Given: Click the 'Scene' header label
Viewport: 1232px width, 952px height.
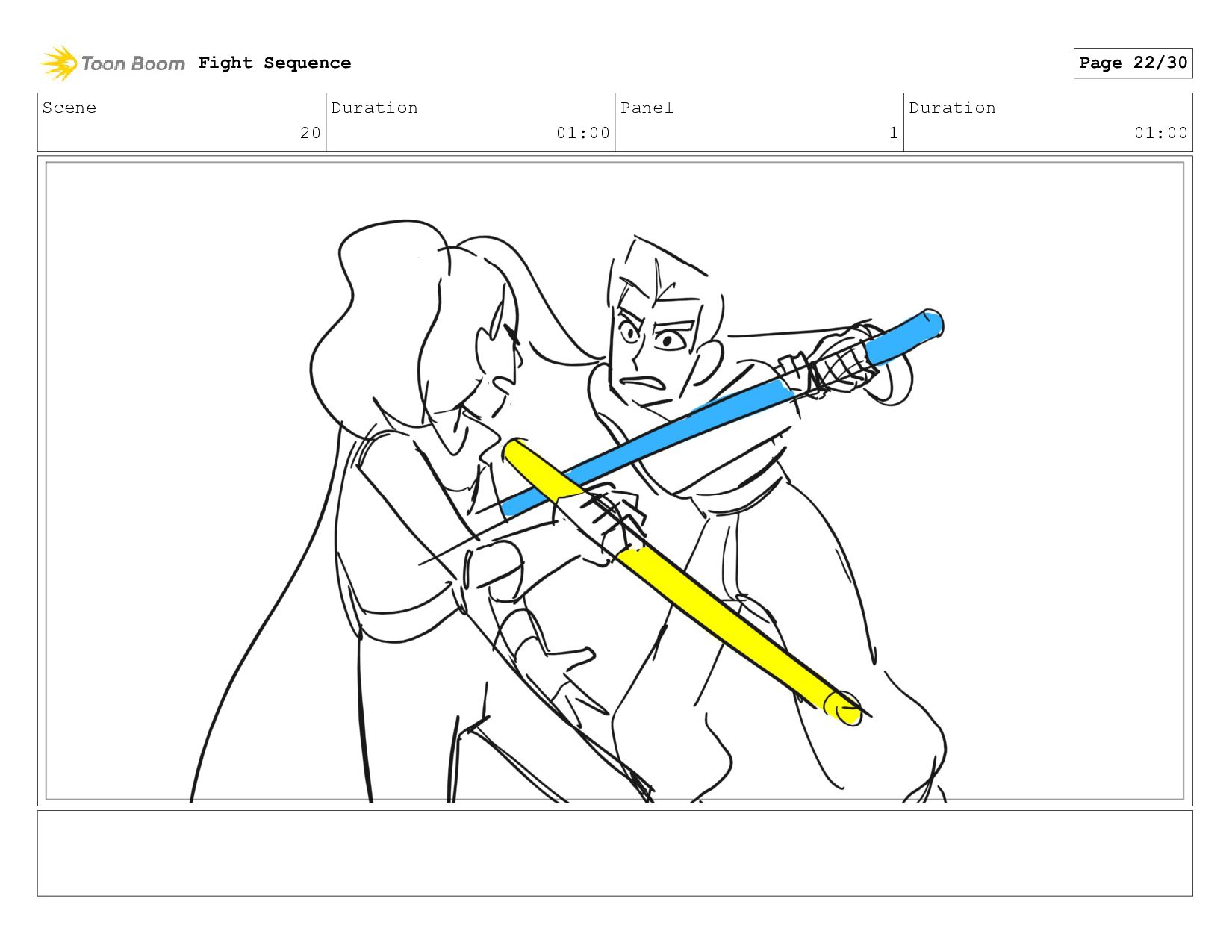Looking at the screenshot, I should pyautogui.click(x=69, y=108).
